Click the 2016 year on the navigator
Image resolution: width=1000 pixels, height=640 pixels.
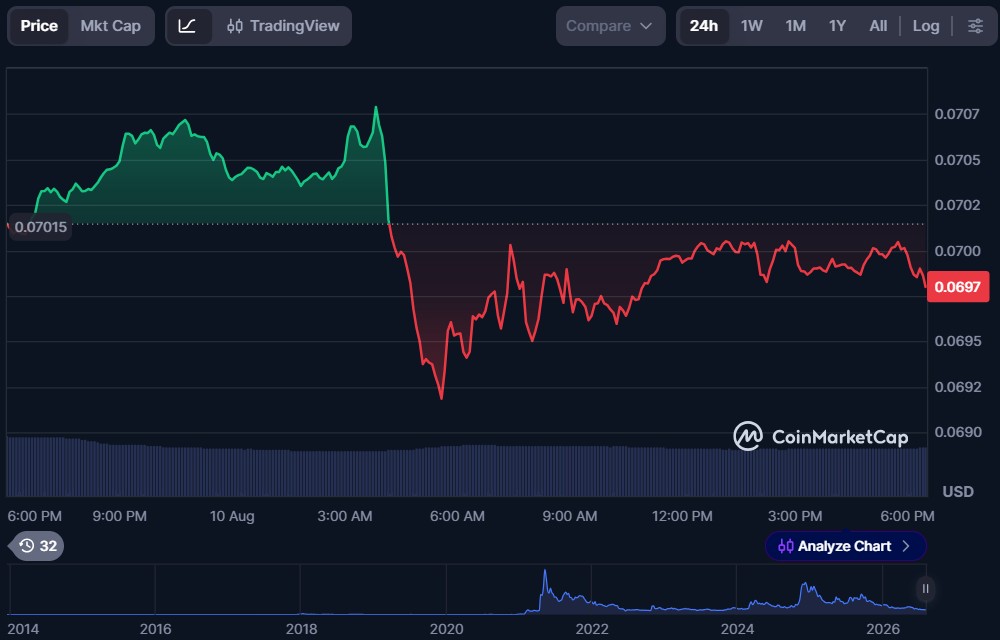click(156, 630)
